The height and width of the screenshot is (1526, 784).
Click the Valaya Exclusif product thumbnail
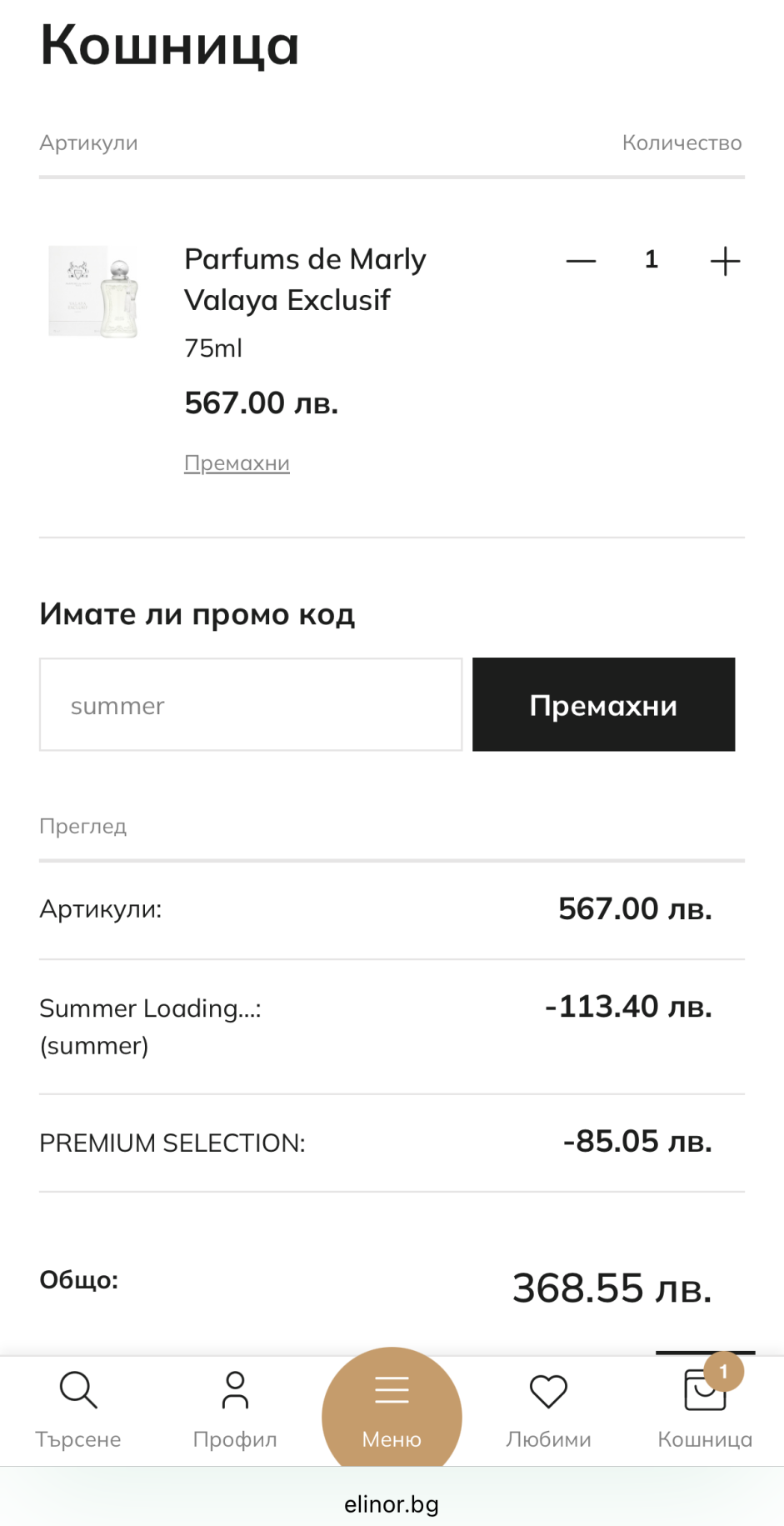coord(93,291)
